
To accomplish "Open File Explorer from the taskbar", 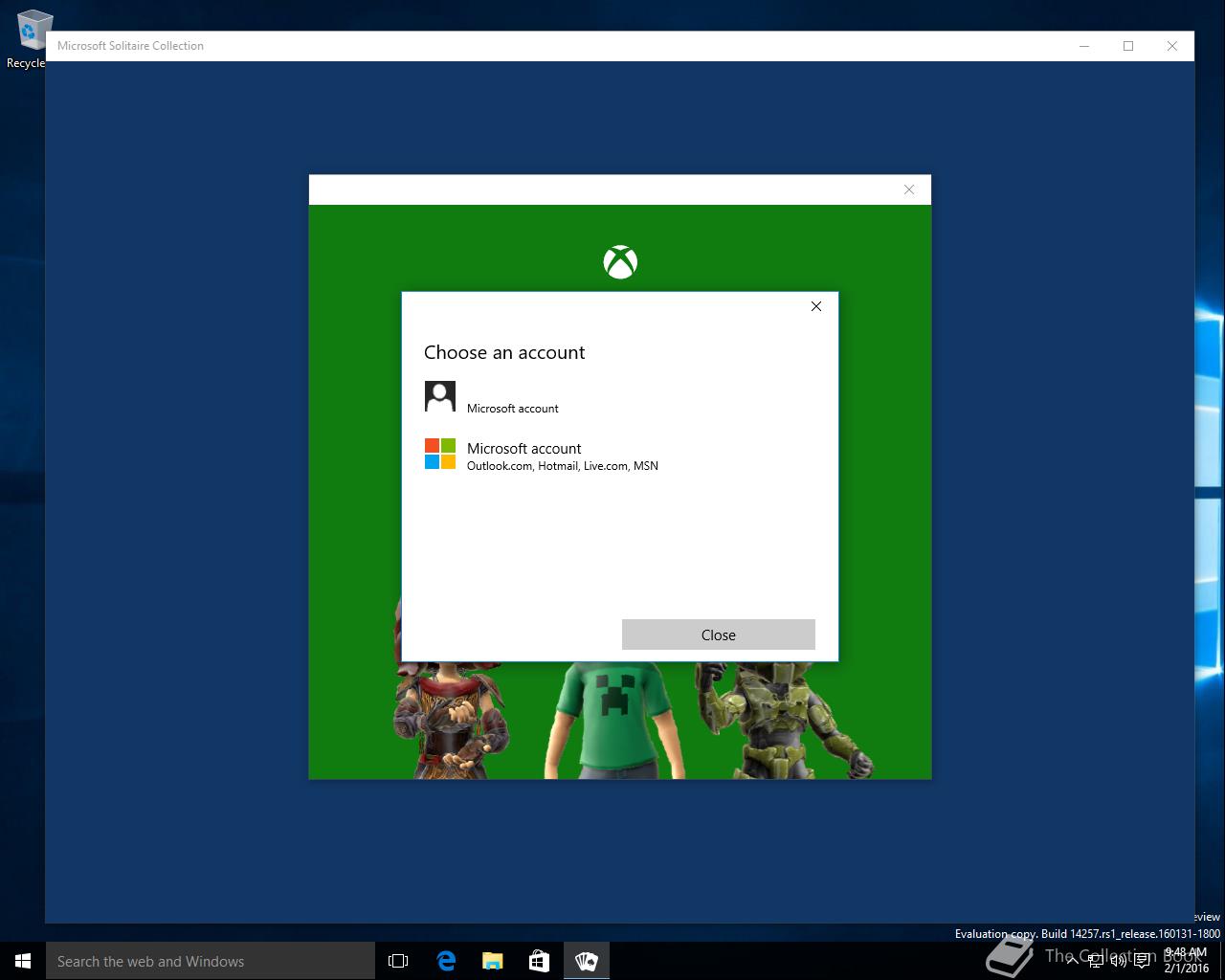I will pyautogui.click(x=493, y=961).
